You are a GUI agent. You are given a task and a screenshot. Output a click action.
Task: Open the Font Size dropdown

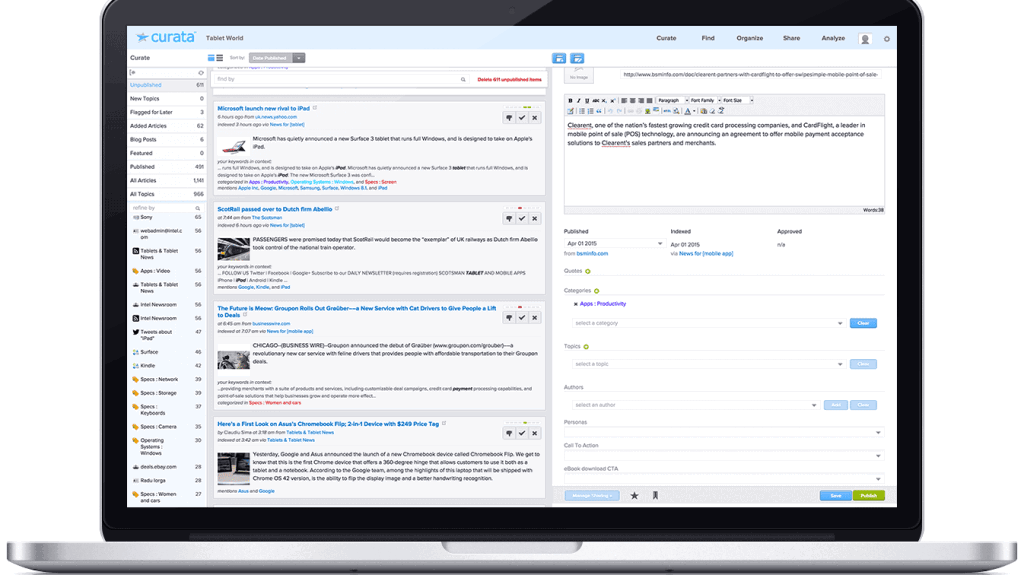(x=737, y=101)
